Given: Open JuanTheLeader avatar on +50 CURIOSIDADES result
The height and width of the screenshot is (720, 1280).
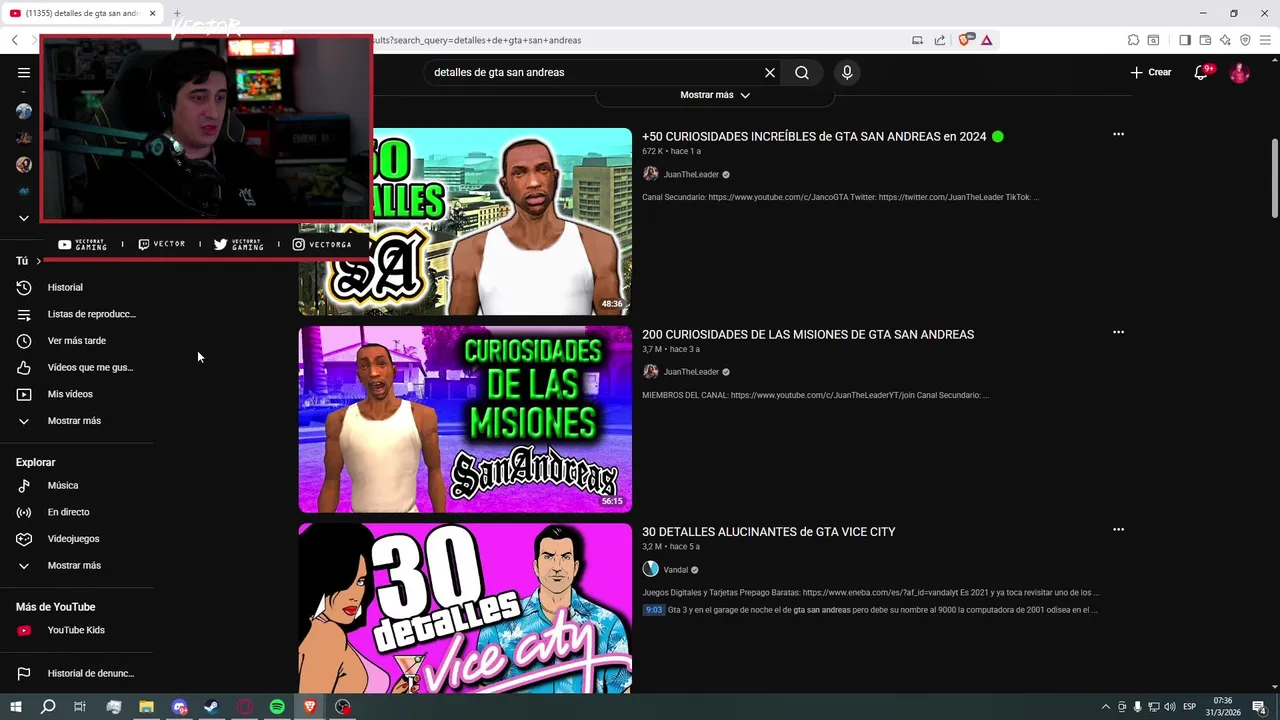Looking at the screenshot, I should pyautogui.click(x=650, y=174).
